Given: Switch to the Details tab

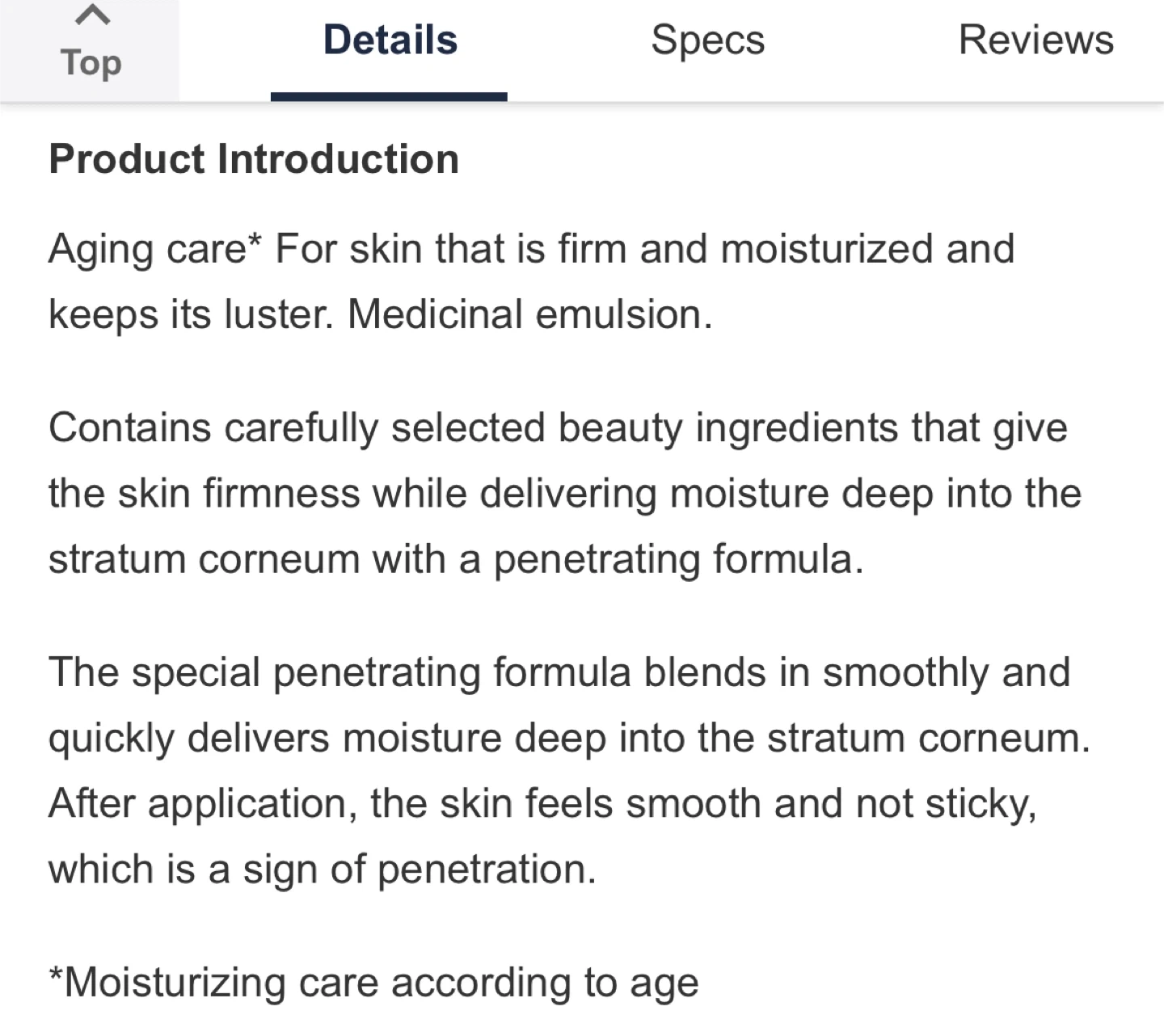Looking at the screenshot, I should point(390,40).
